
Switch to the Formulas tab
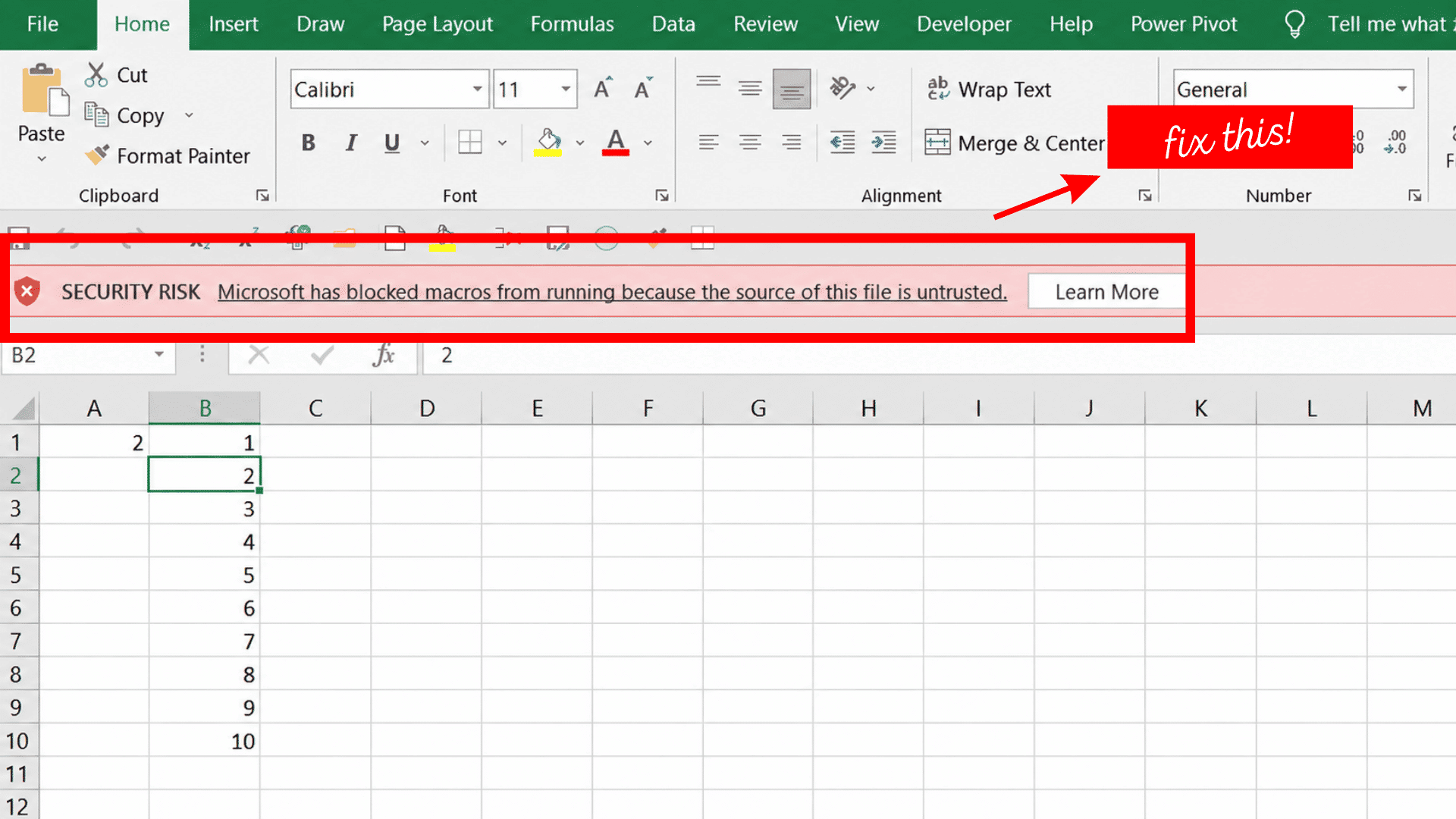(x=573, y=24)
